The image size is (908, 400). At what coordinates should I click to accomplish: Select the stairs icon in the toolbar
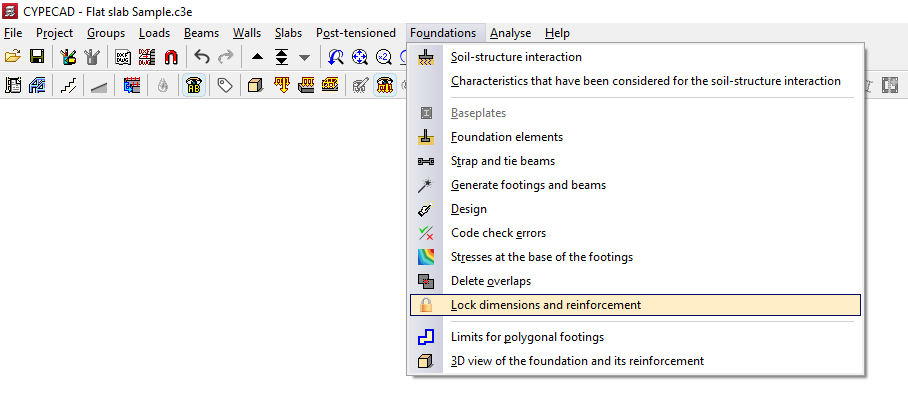pyautogui.click(x=68, y=86)
